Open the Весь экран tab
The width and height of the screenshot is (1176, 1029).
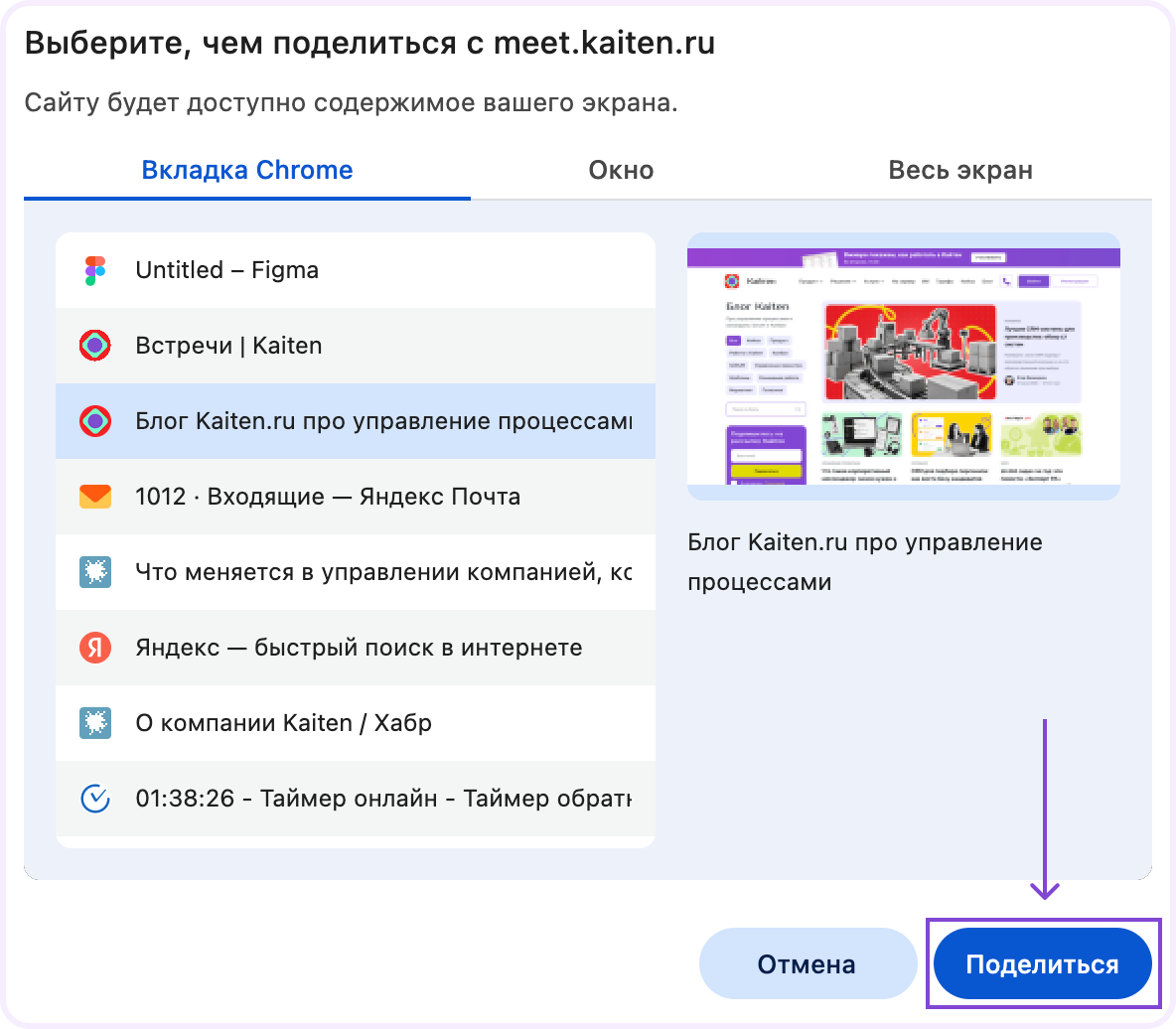coord(960,170)
